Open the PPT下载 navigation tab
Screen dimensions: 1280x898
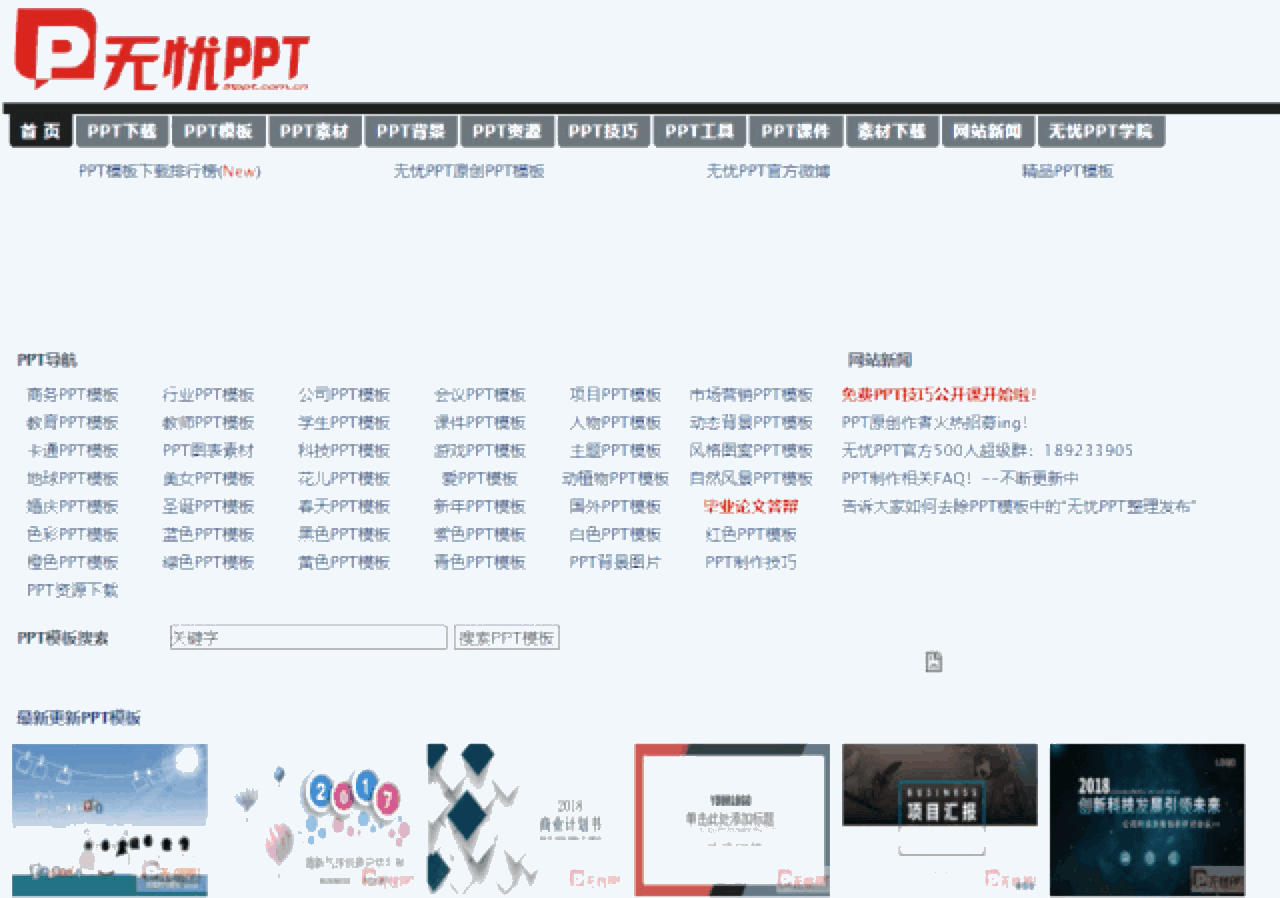122,131
